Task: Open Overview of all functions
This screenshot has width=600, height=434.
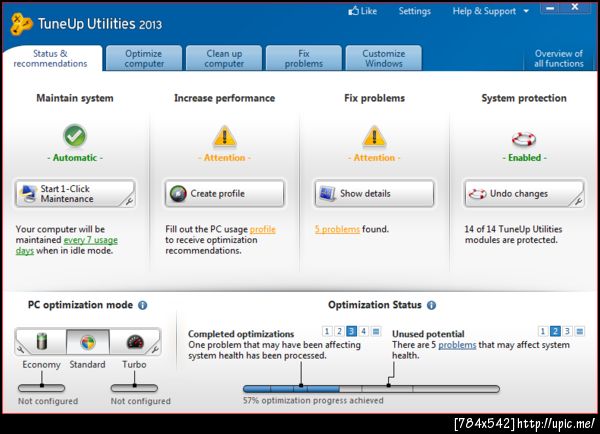Action: tap(559, 59)
